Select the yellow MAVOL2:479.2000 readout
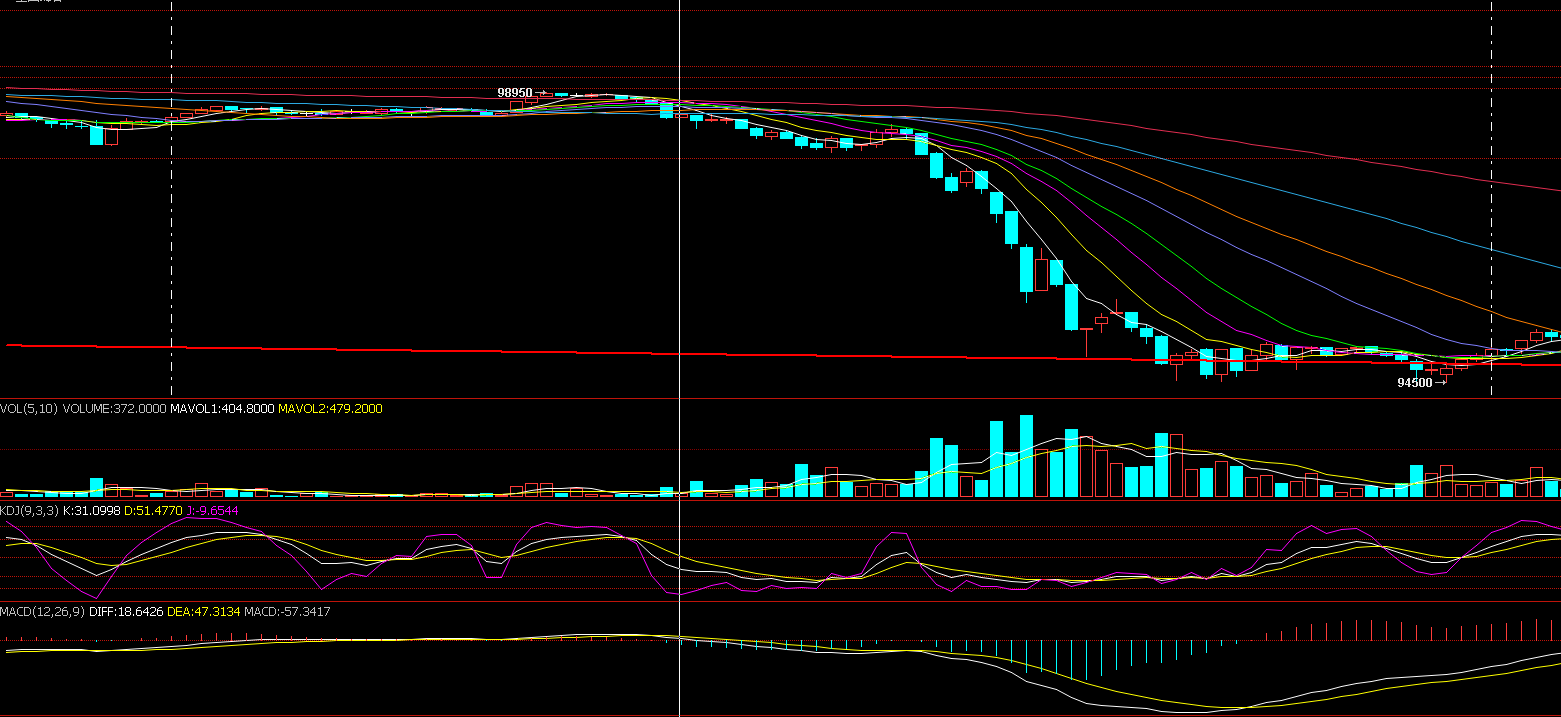1561x717 pixels. point(330,408)
